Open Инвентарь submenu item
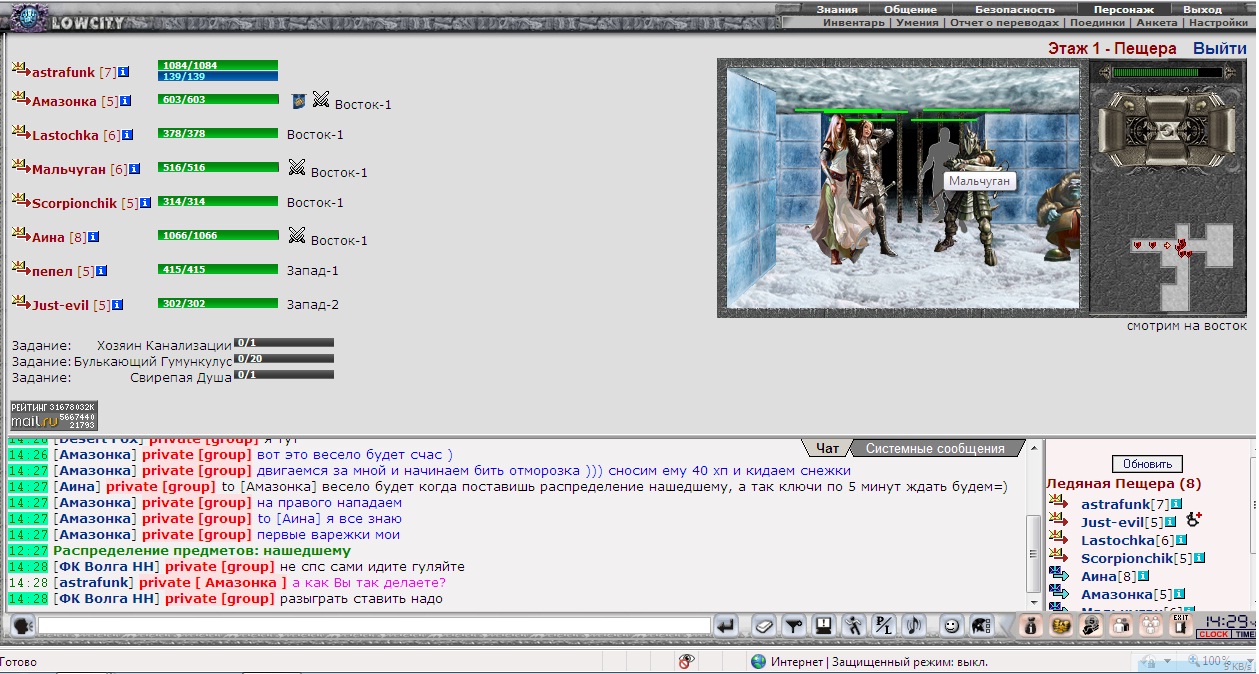Image resolution: width=1259 pixels, height=674 pixels. click(854, 22)
